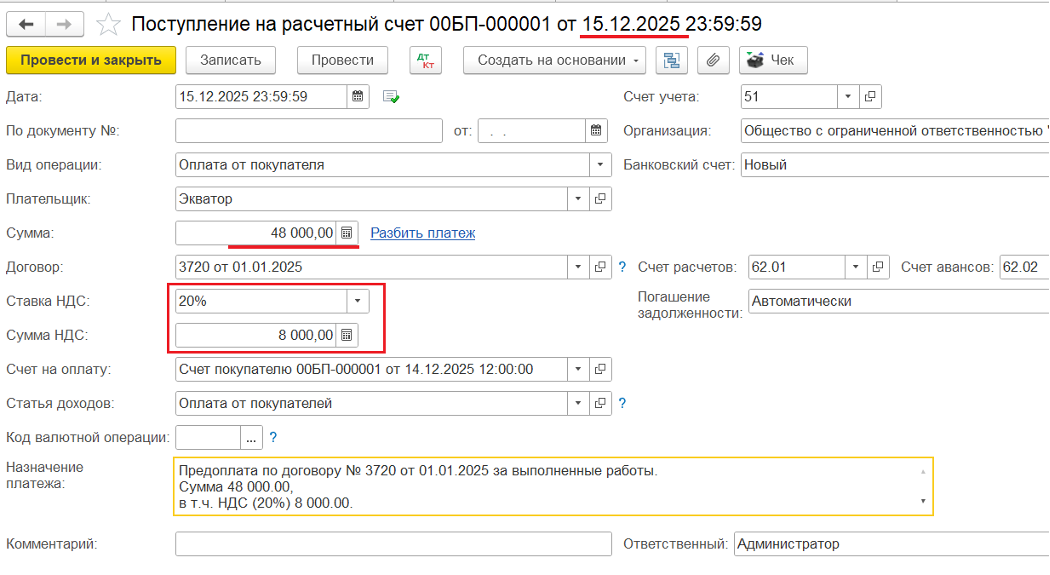Viewport: 1050px width, 575px height.
Task: Open the document structure icon
Action: click(671, 60)
